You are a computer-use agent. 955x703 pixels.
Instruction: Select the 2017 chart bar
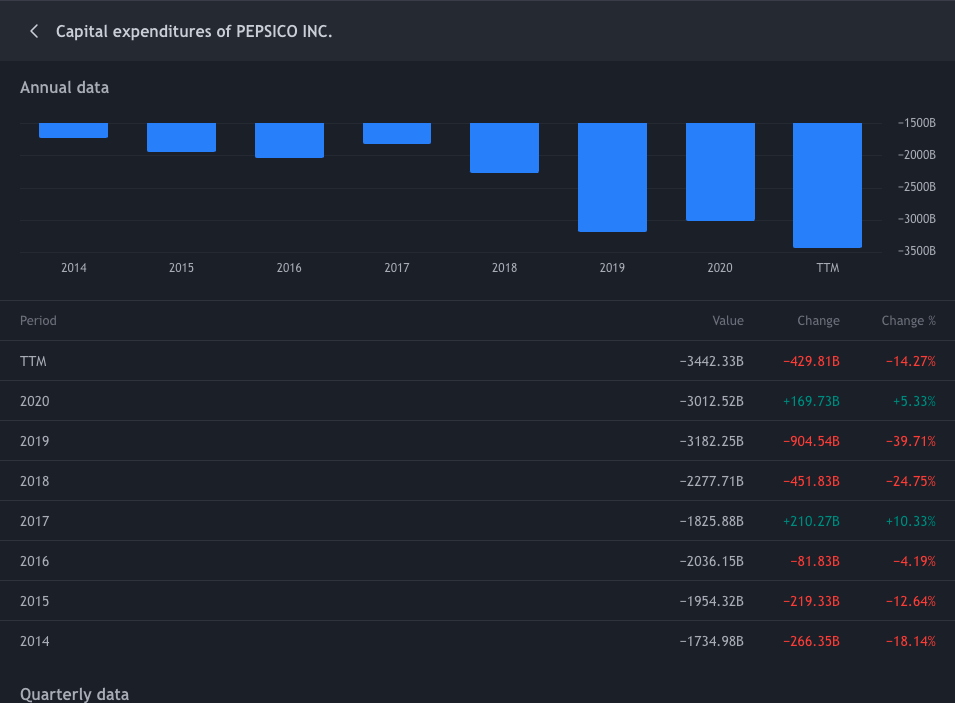(x=397, y=133)
